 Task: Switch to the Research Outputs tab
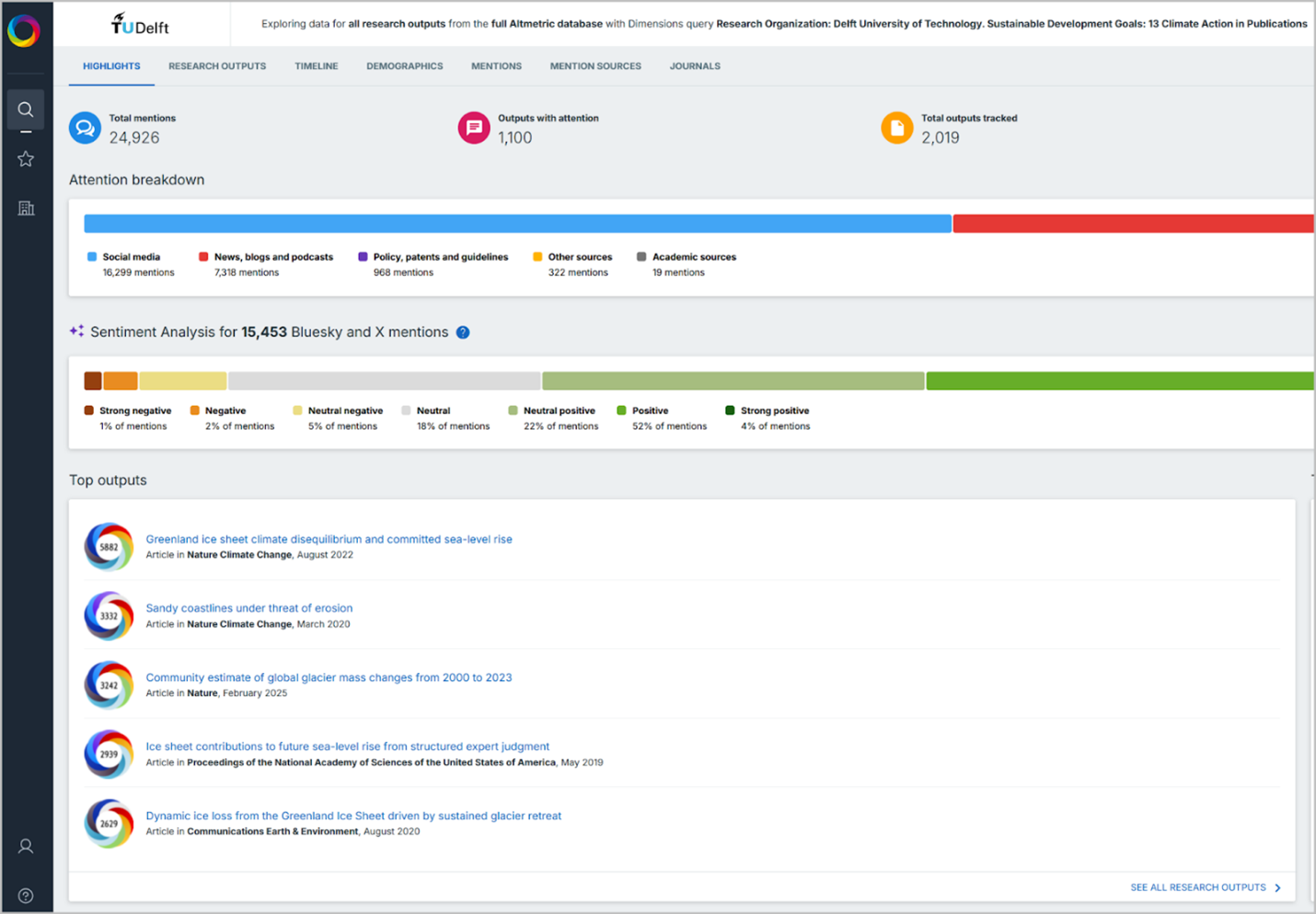217,66
